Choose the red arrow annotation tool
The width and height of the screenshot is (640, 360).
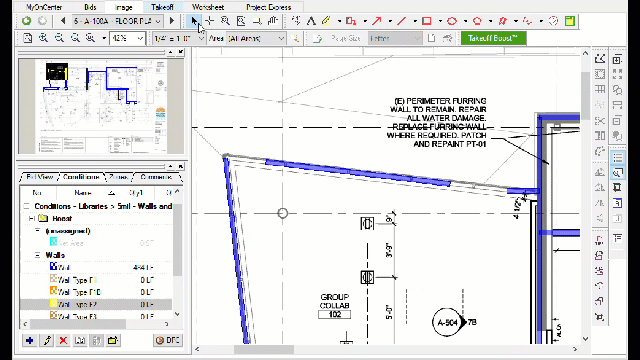pos(376,21)
